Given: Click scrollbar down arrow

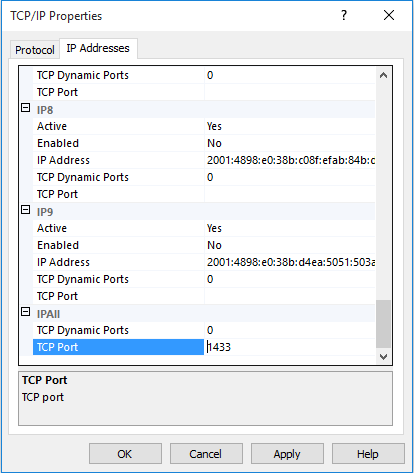Looking at the screenshot, I should pyautogui.click(x=383, y=357).
